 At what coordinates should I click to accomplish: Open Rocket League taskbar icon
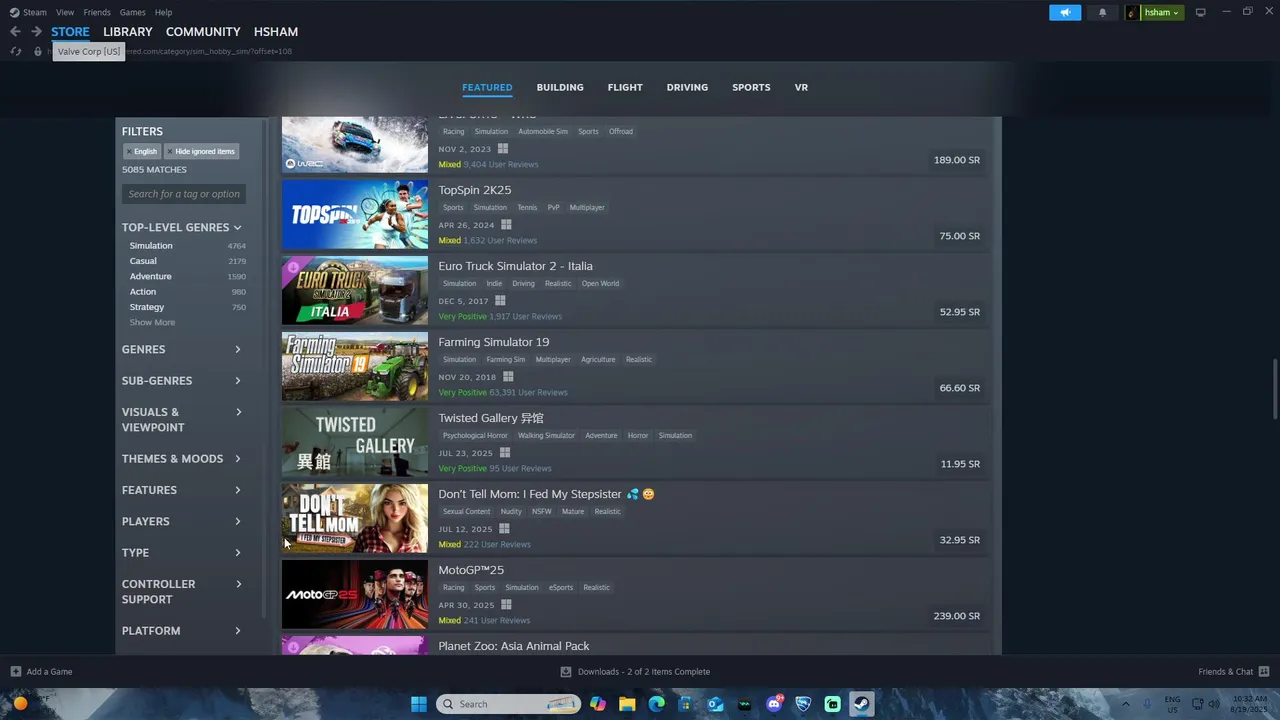click(x=803, y=704)
